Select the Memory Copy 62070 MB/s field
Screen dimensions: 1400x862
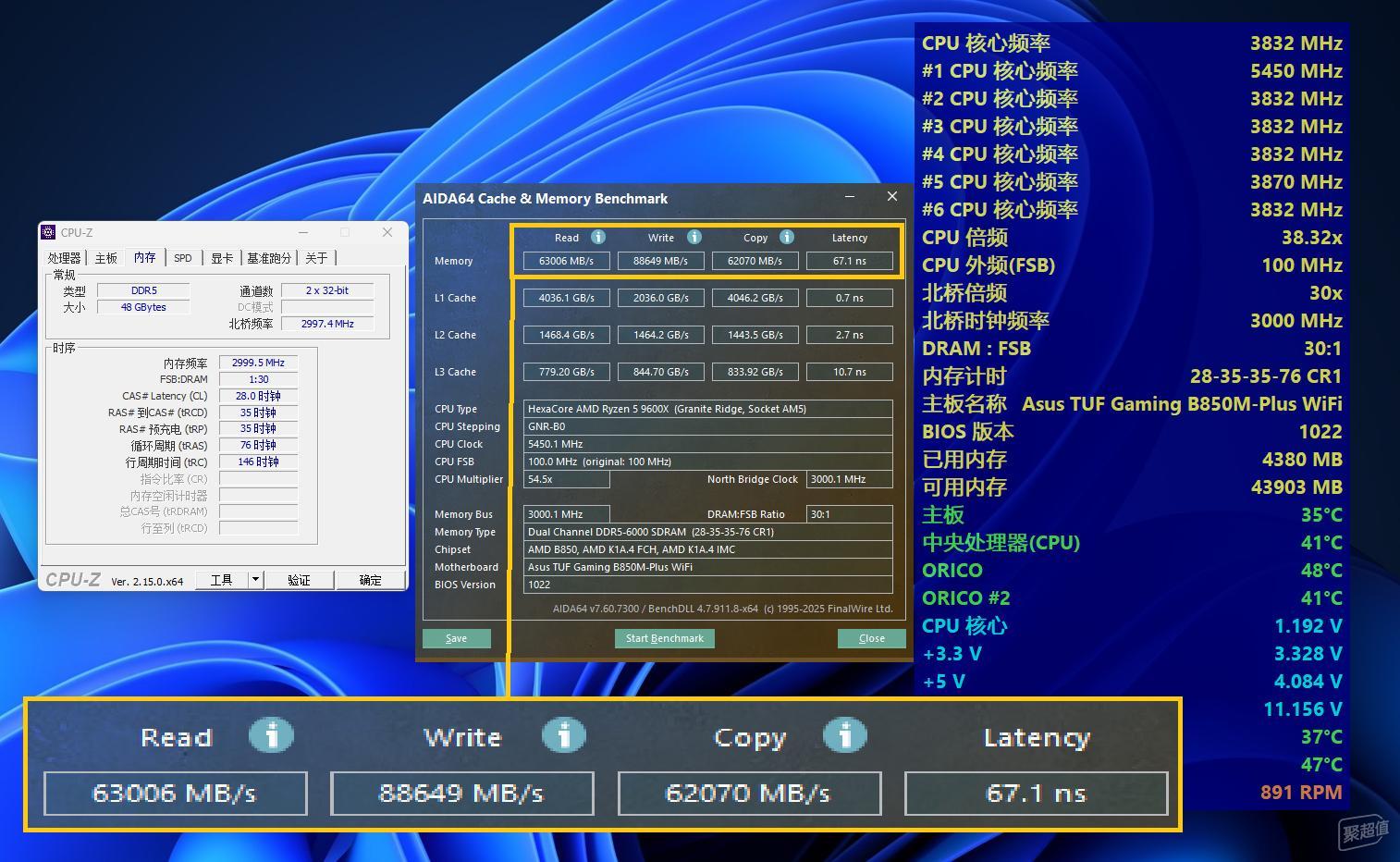(755, 261)
